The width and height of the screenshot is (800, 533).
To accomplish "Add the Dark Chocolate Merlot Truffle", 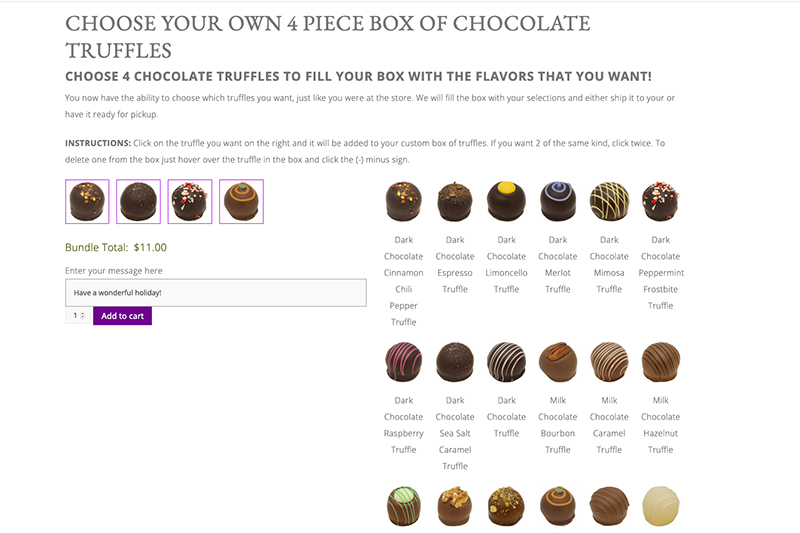I will (558, 201).
